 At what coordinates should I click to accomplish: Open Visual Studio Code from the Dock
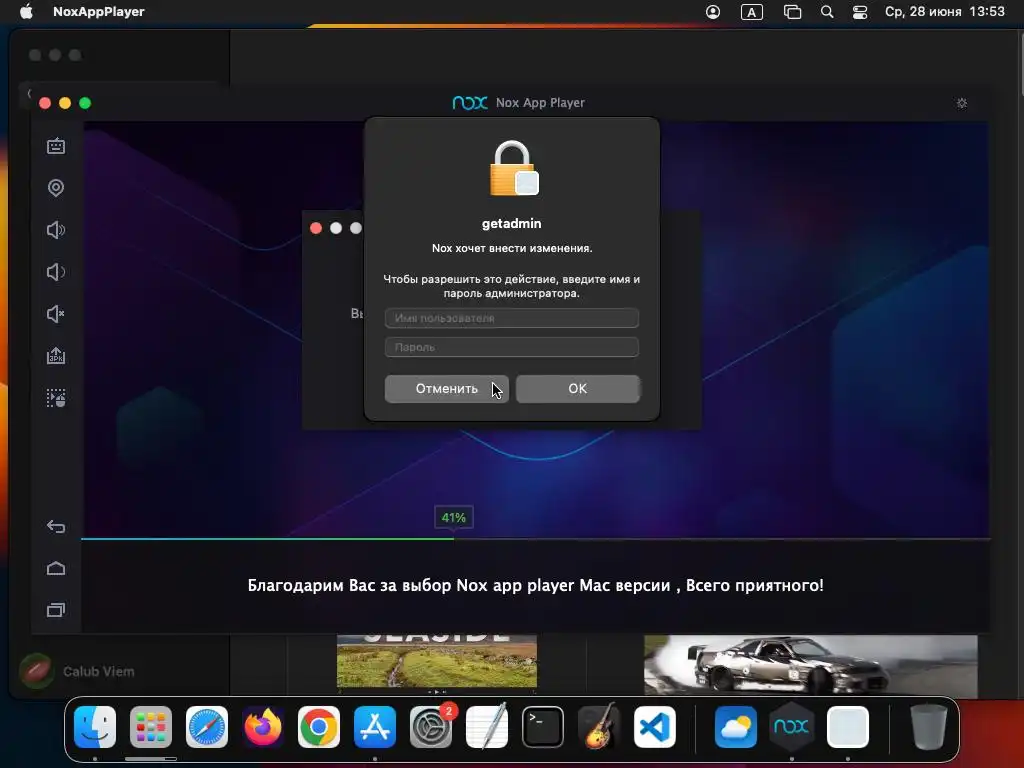click(655, 727)
